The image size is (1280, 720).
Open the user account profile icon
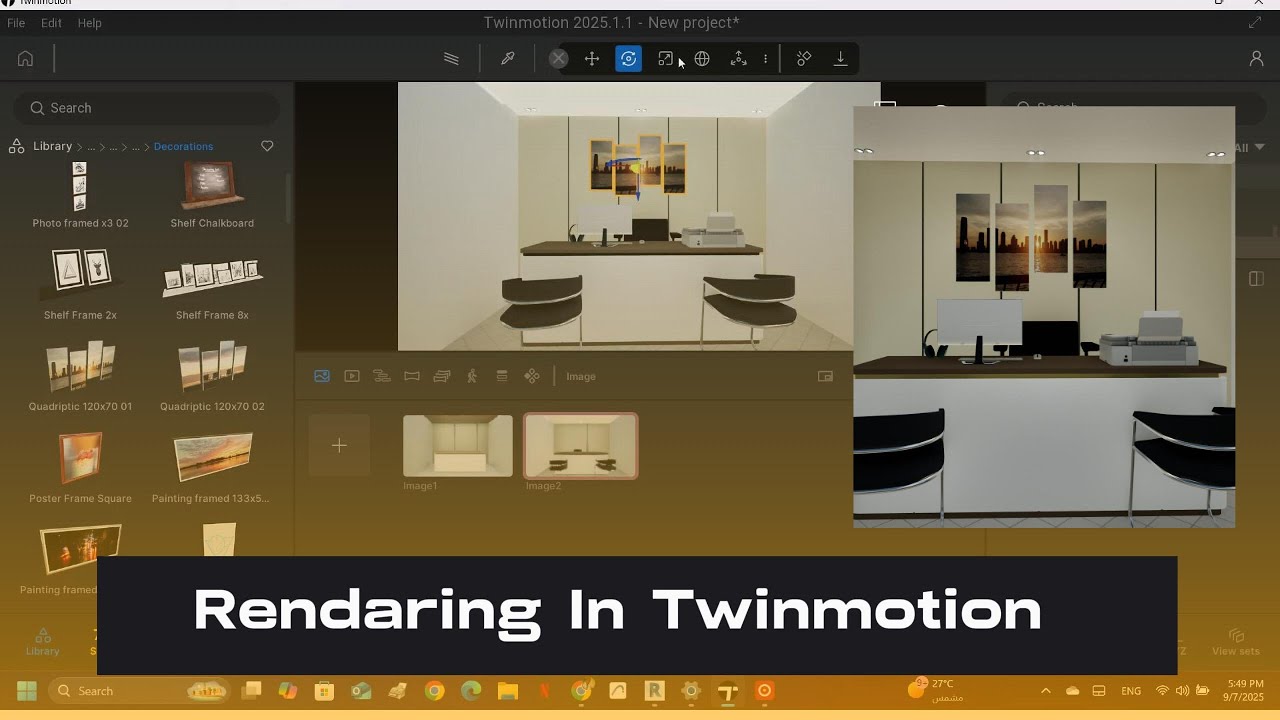click(x=1257, y=59)
